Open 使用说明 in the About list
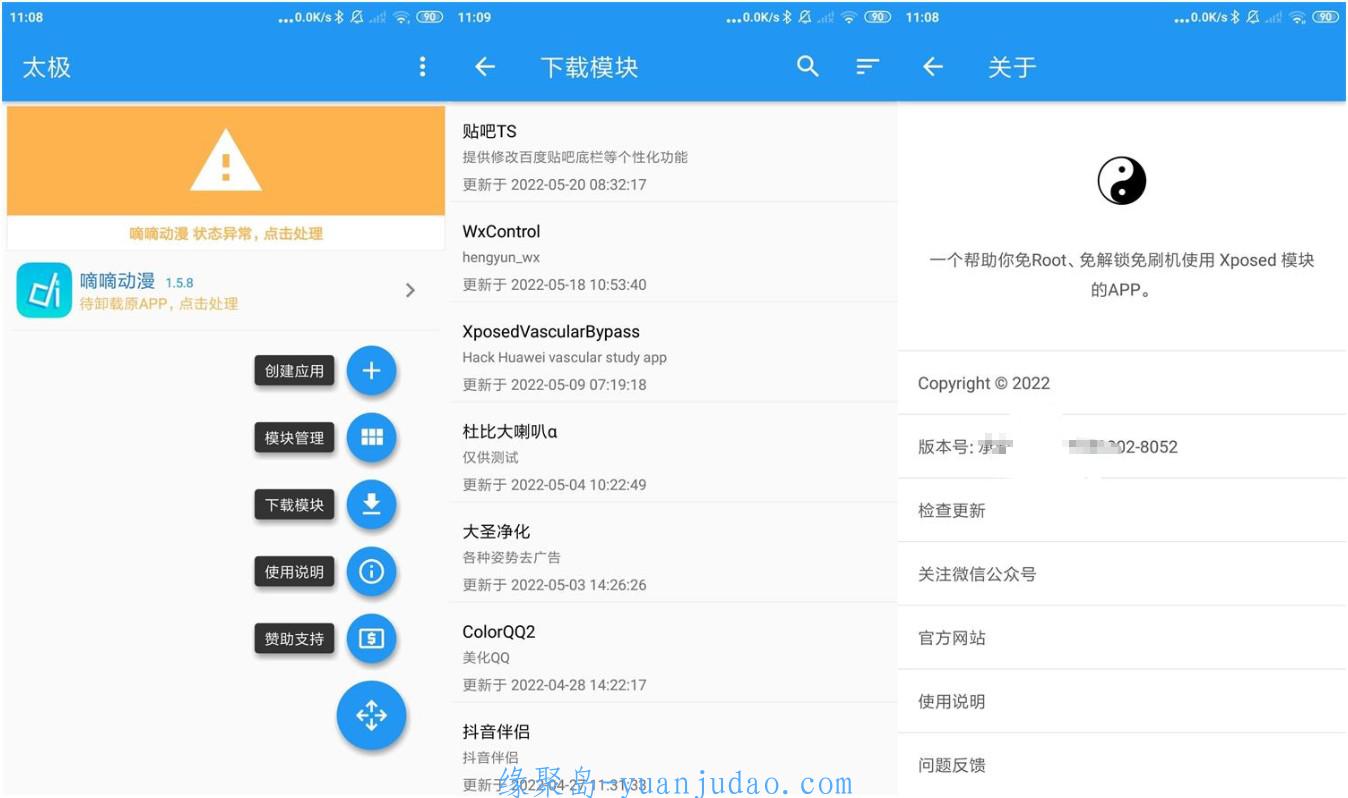 (1122, 701)
